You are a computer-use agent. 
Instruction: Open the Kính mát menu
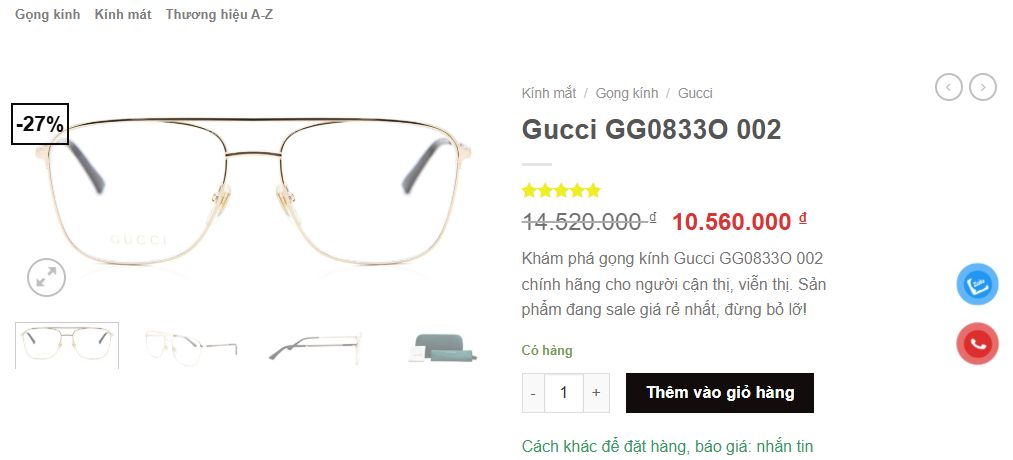pyautogui.click(x=123, y=14)
